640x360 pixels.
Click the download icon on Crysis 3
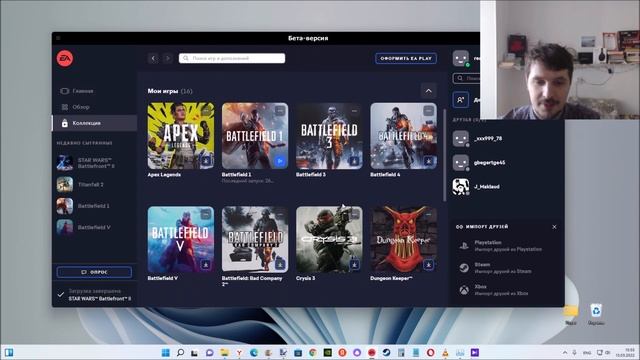pos(354,264)
